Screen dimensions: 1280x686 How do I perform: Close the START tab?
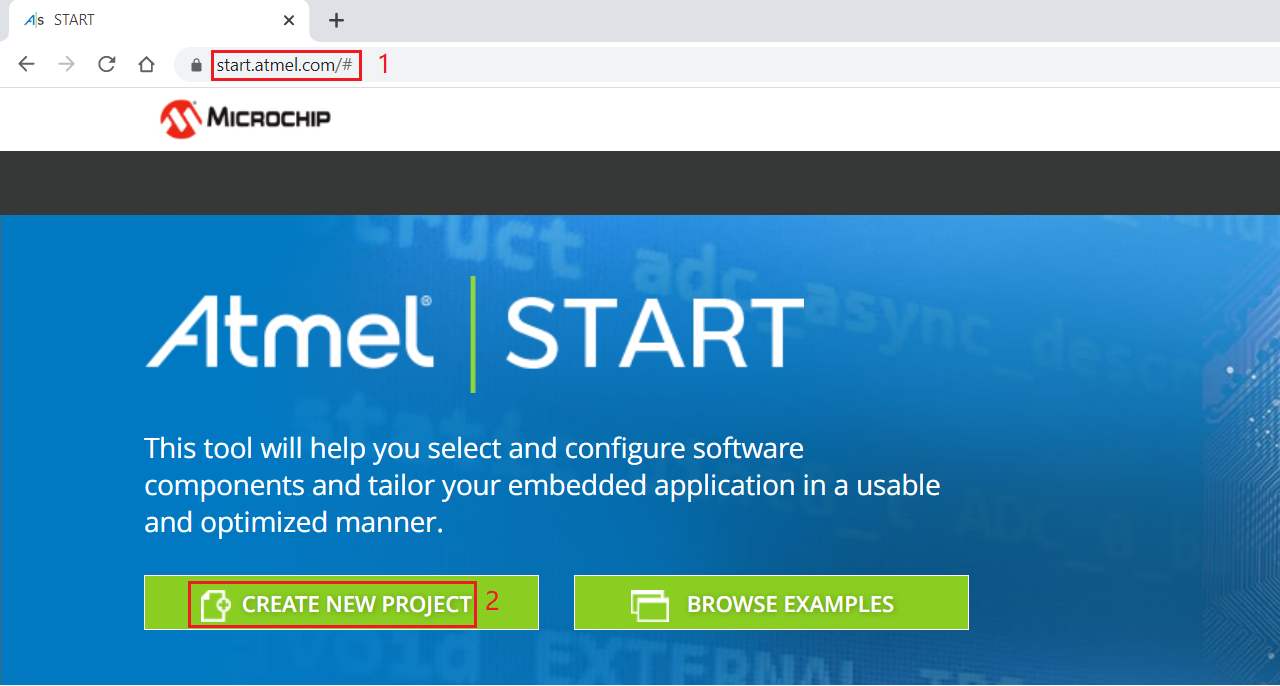point(289,20)
